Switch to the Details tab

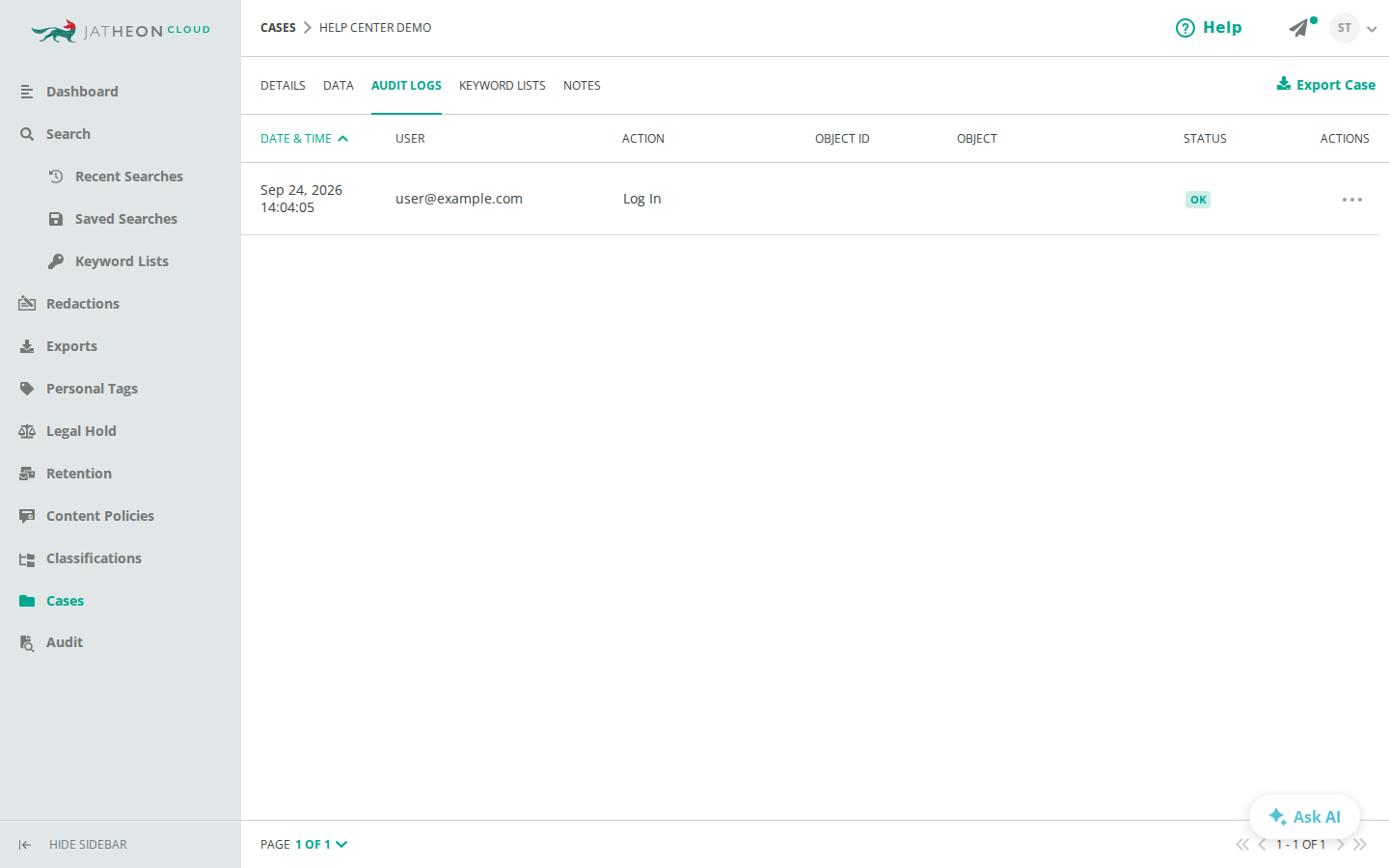(283, 86)
